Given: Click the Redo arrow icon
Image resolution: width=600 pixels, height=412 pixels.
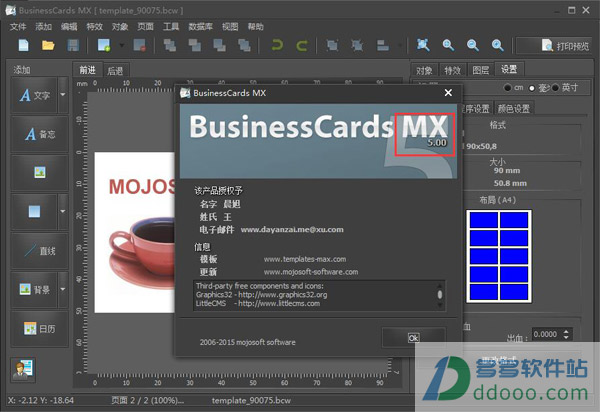Looking at the screenshot, I should click(x=302, y=45).
